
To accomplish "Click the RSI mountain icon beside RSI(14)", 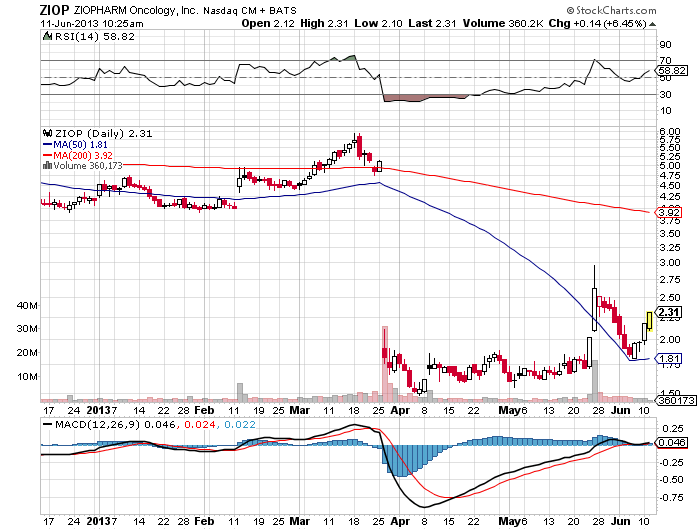I will click(47, 36).
